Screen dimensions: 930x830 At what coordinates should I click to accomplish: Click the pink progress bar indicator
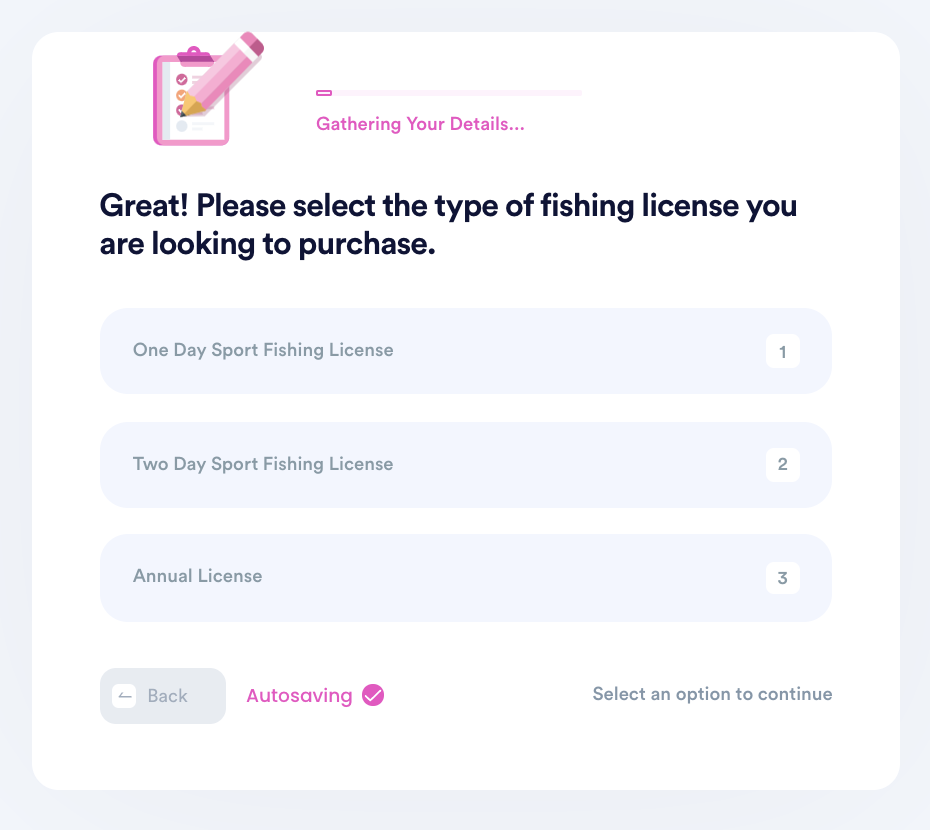click(x=324, y=93)
